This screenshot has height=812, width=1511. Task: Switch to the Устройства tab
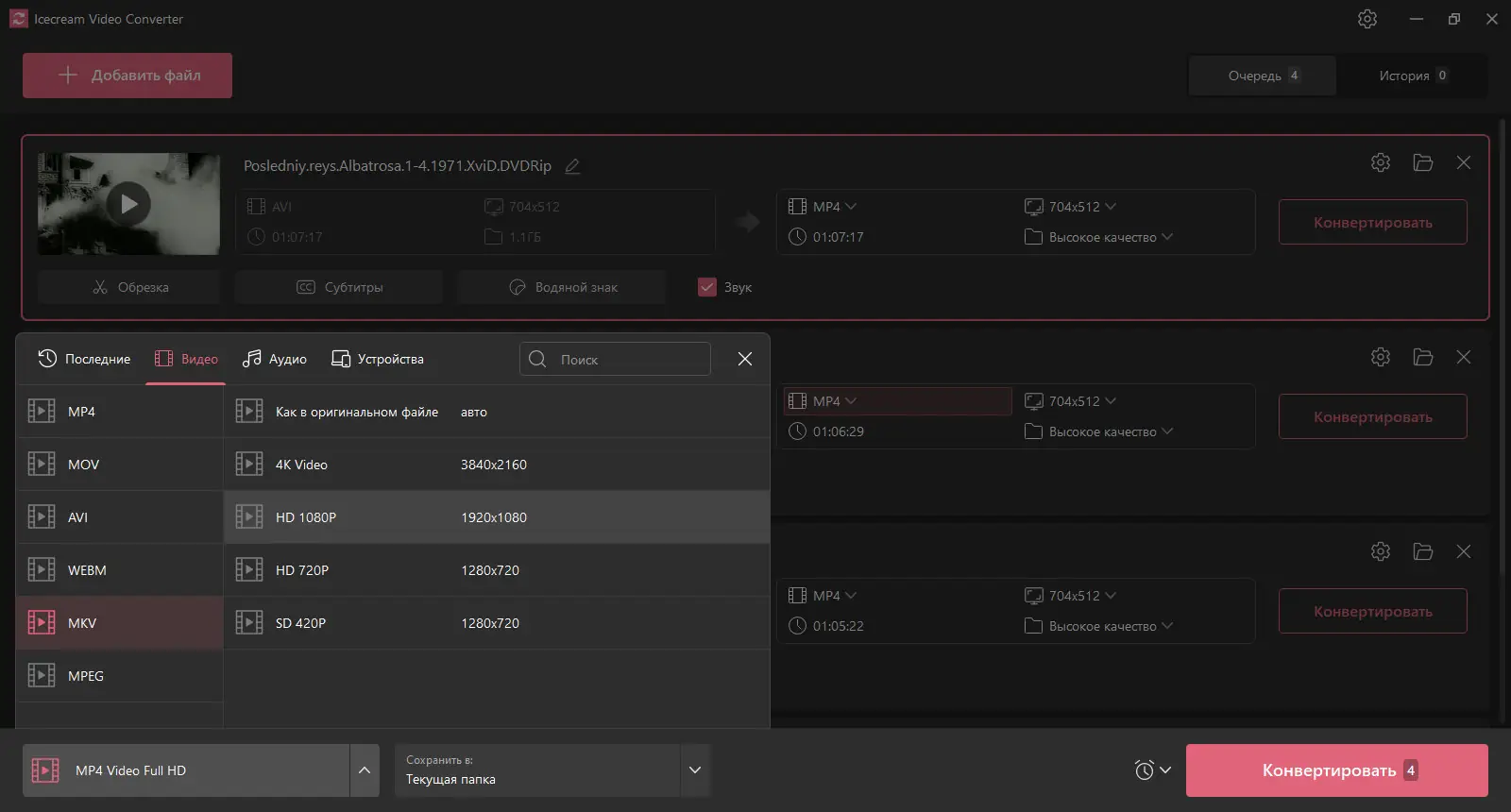[378, 359]
